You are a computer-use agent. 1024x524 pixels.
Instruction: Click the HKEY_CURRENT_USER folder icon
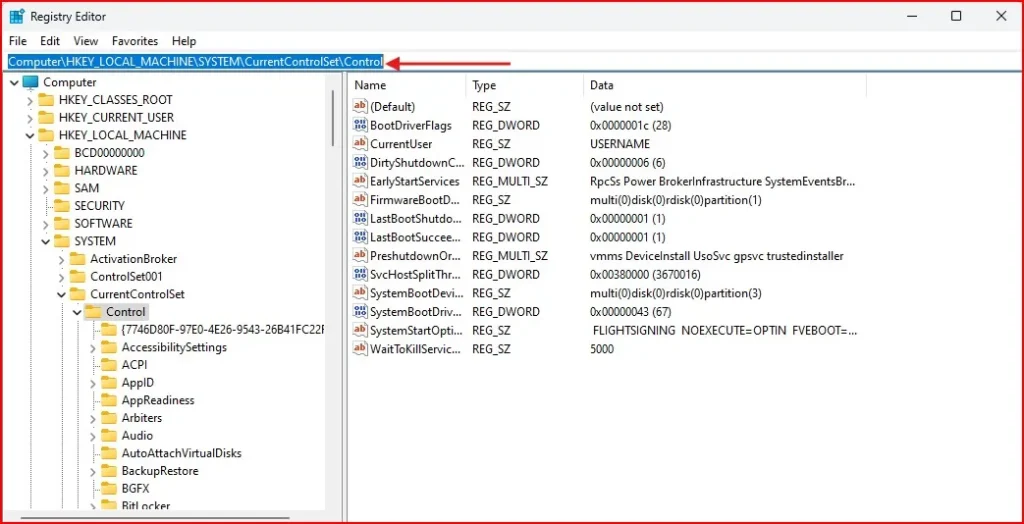46,118
